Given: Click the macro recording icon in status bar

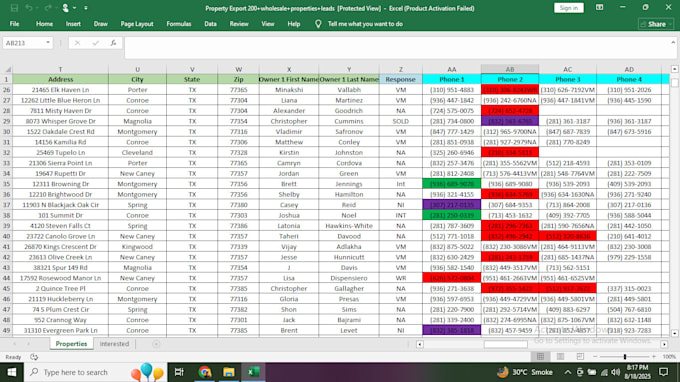Looking at the screenshot, I should point(34,357).
